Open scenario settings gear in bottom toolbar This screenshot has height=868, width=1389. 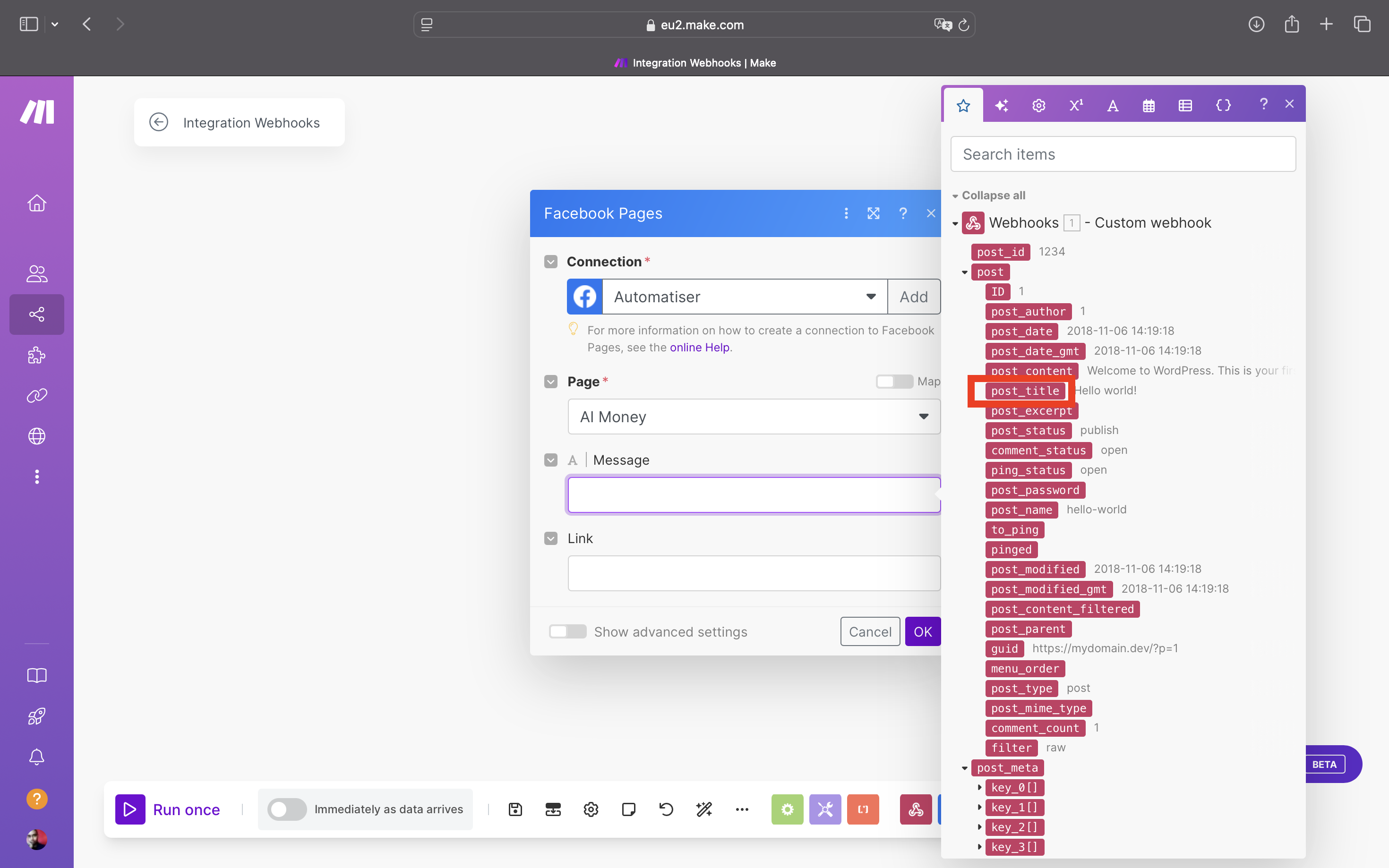click(591, 809)
